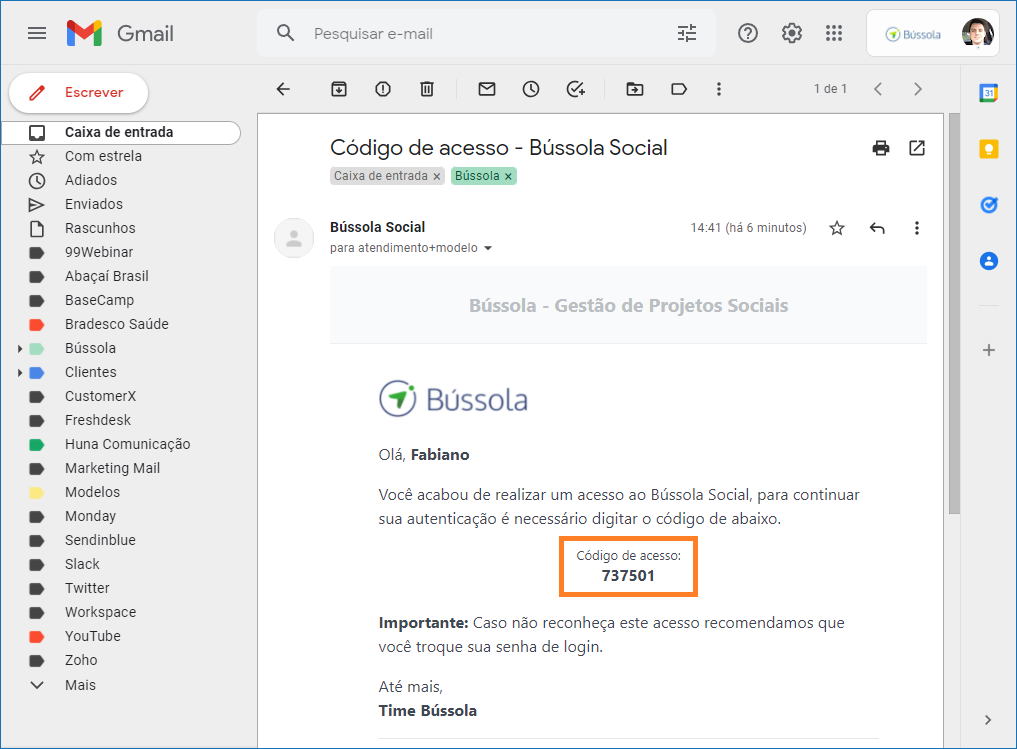The width and height of the screenshot is (1017, 749).
Task: Click the sender name Bússola Social
Action: 377,227
